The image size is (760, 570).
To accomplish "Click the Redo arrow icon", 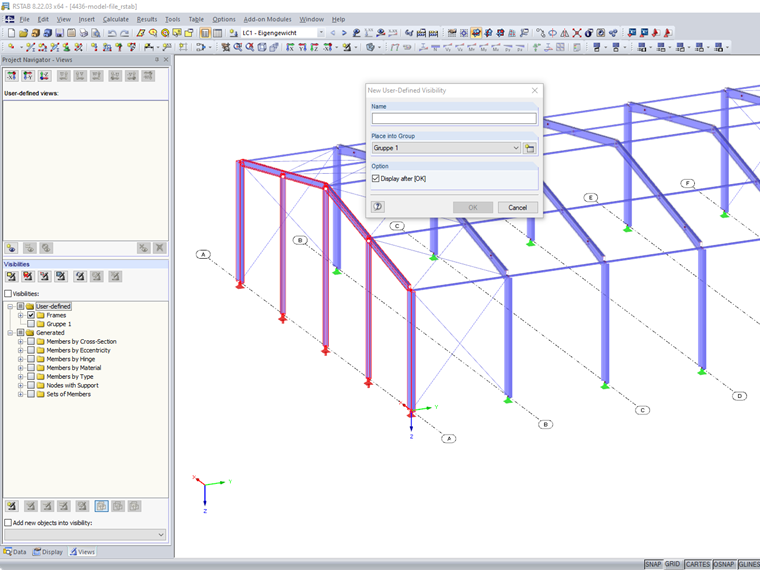I will (125, 33).
